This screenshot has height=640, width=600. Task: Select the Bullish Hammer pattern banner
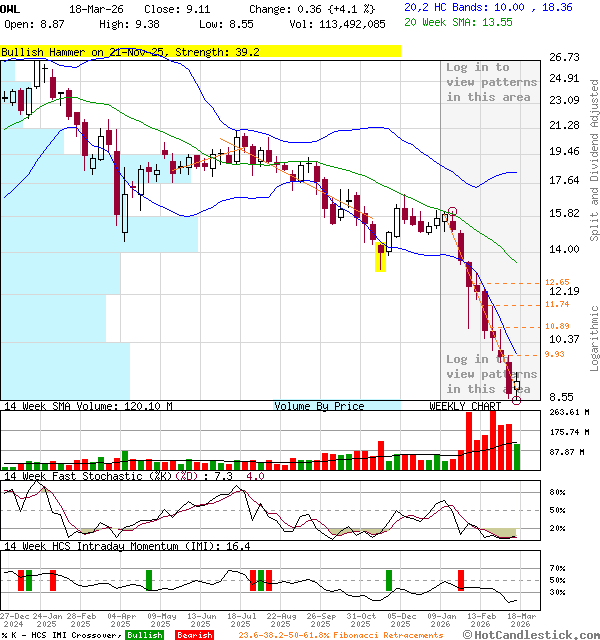[x=200, y=50]
